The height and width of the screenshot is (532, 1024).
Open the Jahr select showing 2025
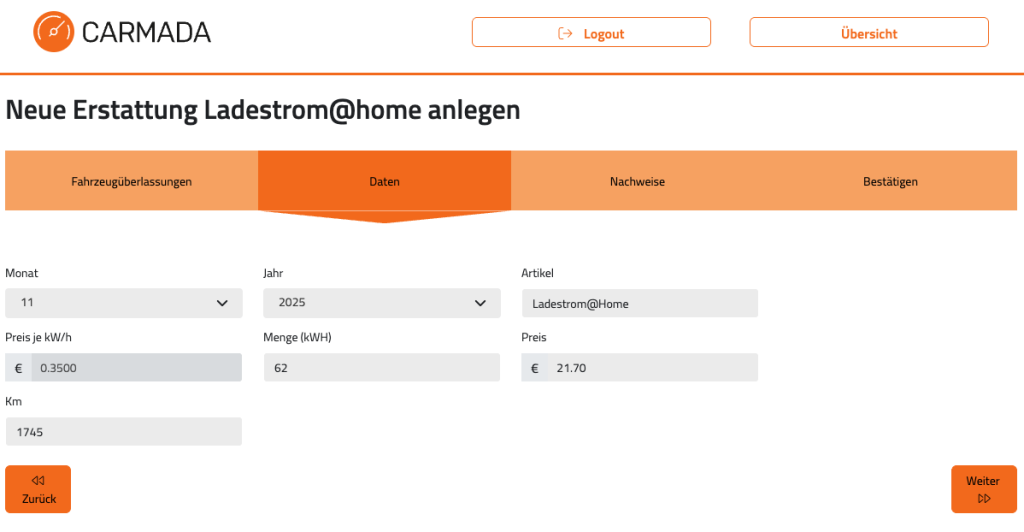pos(370,303)
